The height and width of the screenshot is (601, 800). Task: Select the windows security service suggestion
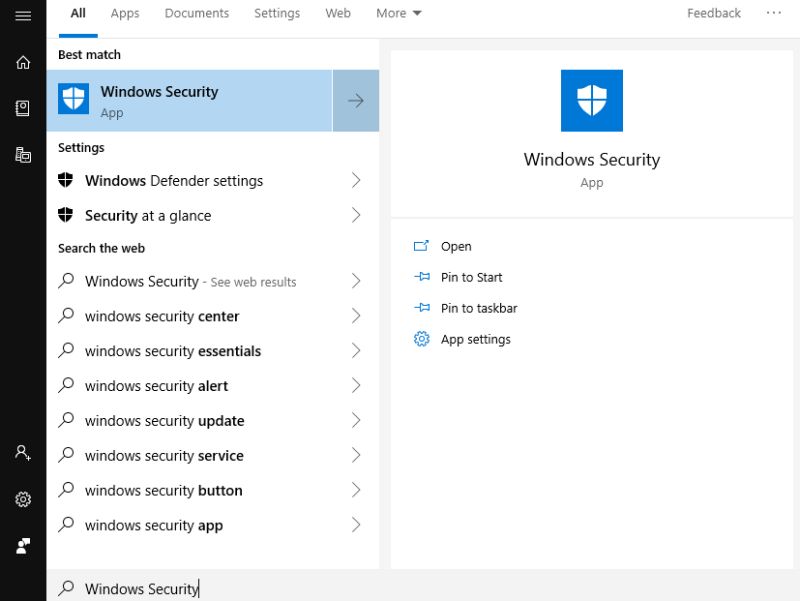[x=212, y=455]
